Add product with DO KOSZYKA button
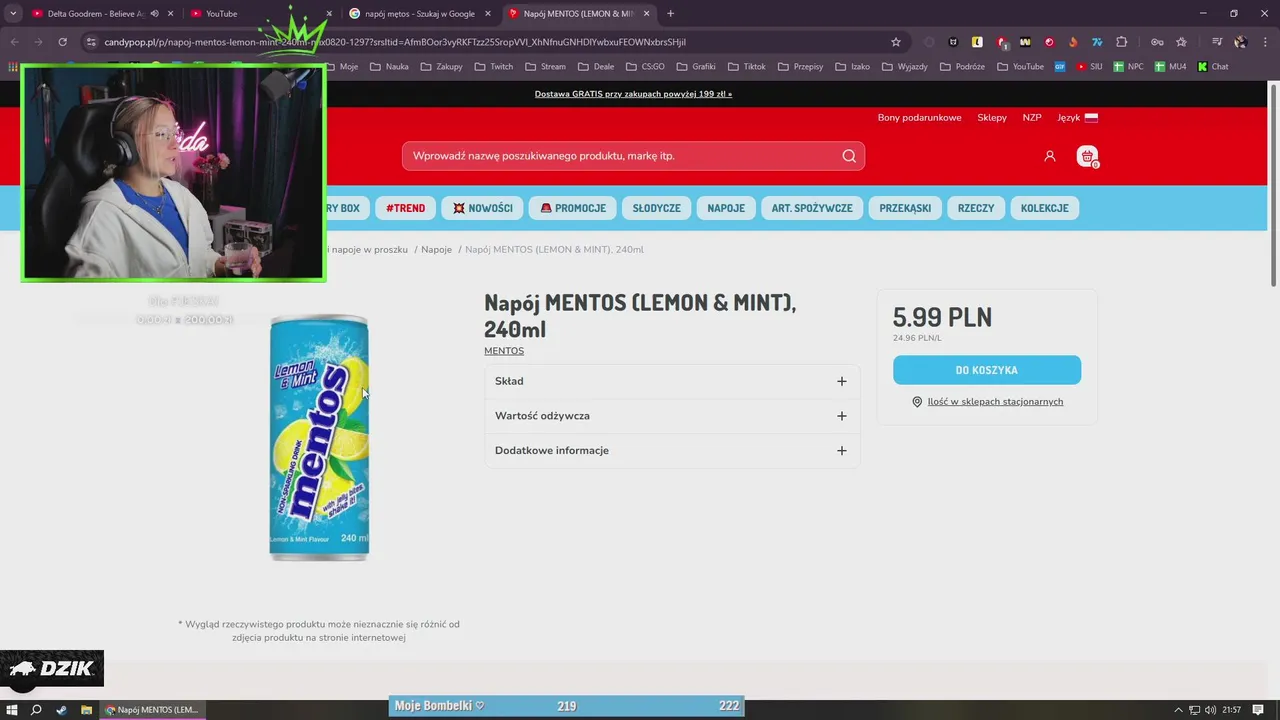 pos(987,370)
